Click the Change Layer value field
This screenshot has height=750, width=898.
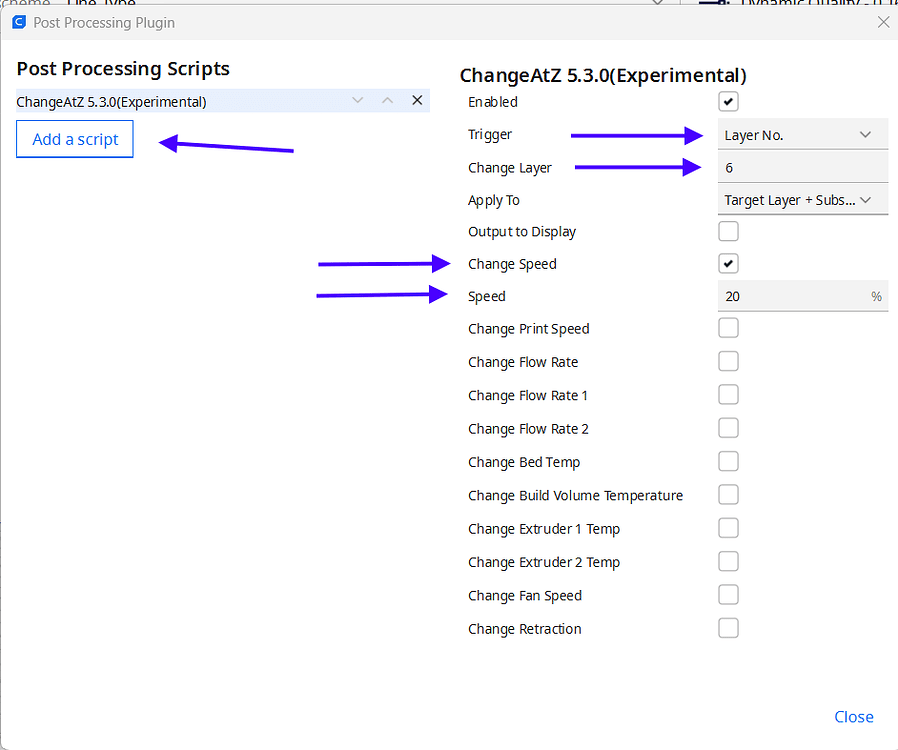coord(801,168)
